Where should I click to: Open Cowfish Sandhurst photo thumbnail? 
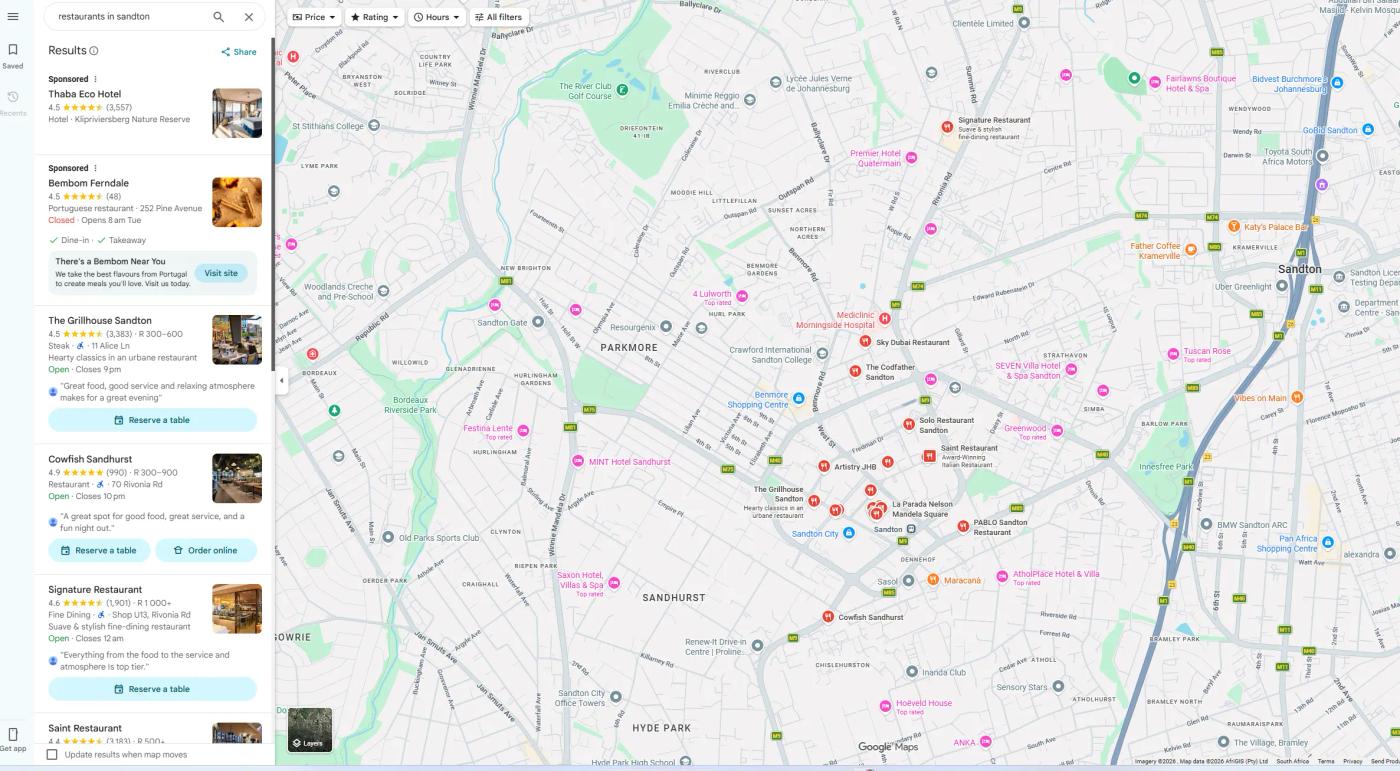pos(237,478)
